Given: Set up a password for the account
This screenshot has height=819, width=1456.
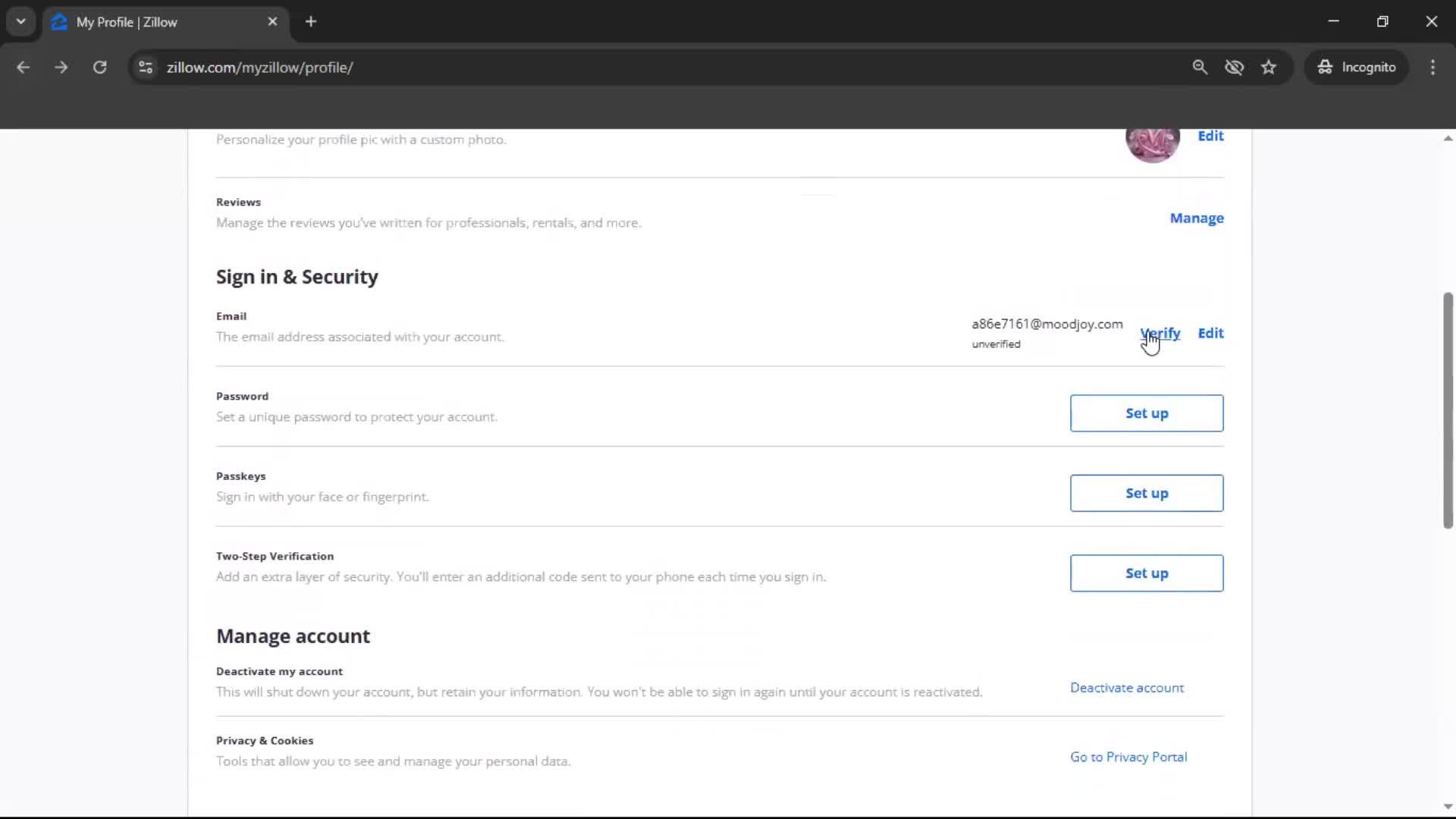Looking at the screenshot, I should pyautogui.click(x=1147, y=413).
